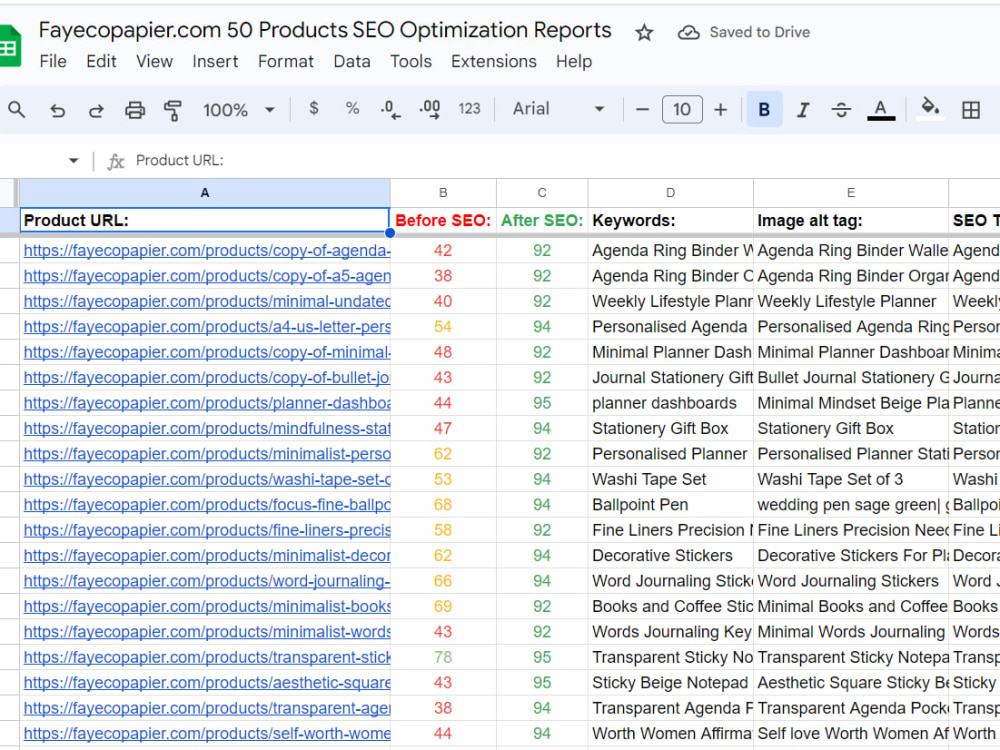Select the Ballpoint Pen keyword cell
The height and width of the screenshot is (750, 1000).
click(x=670, y=505)
